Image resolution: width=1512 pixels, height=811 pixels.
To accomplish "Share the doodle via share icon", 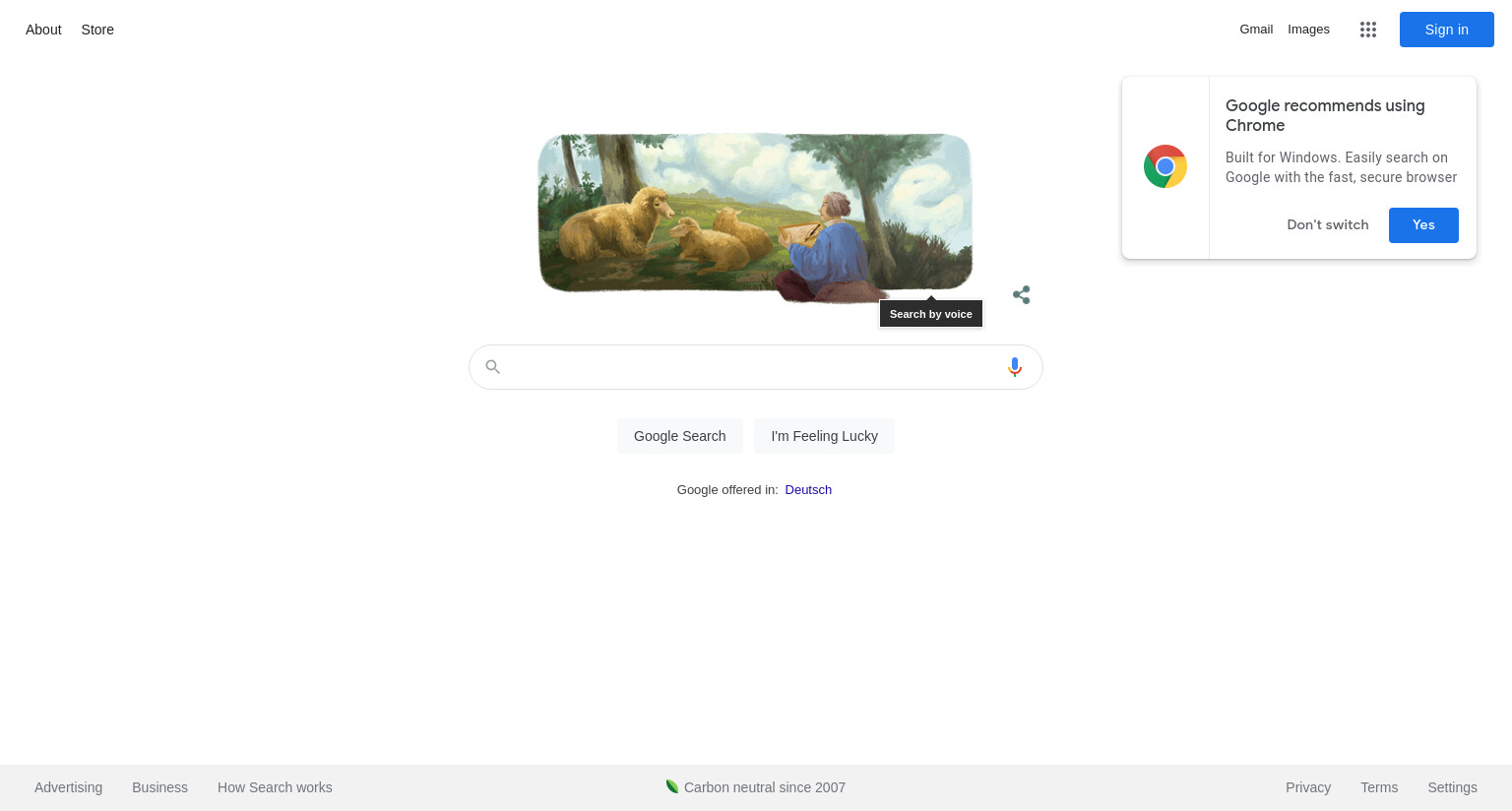I will (1022, 294).
